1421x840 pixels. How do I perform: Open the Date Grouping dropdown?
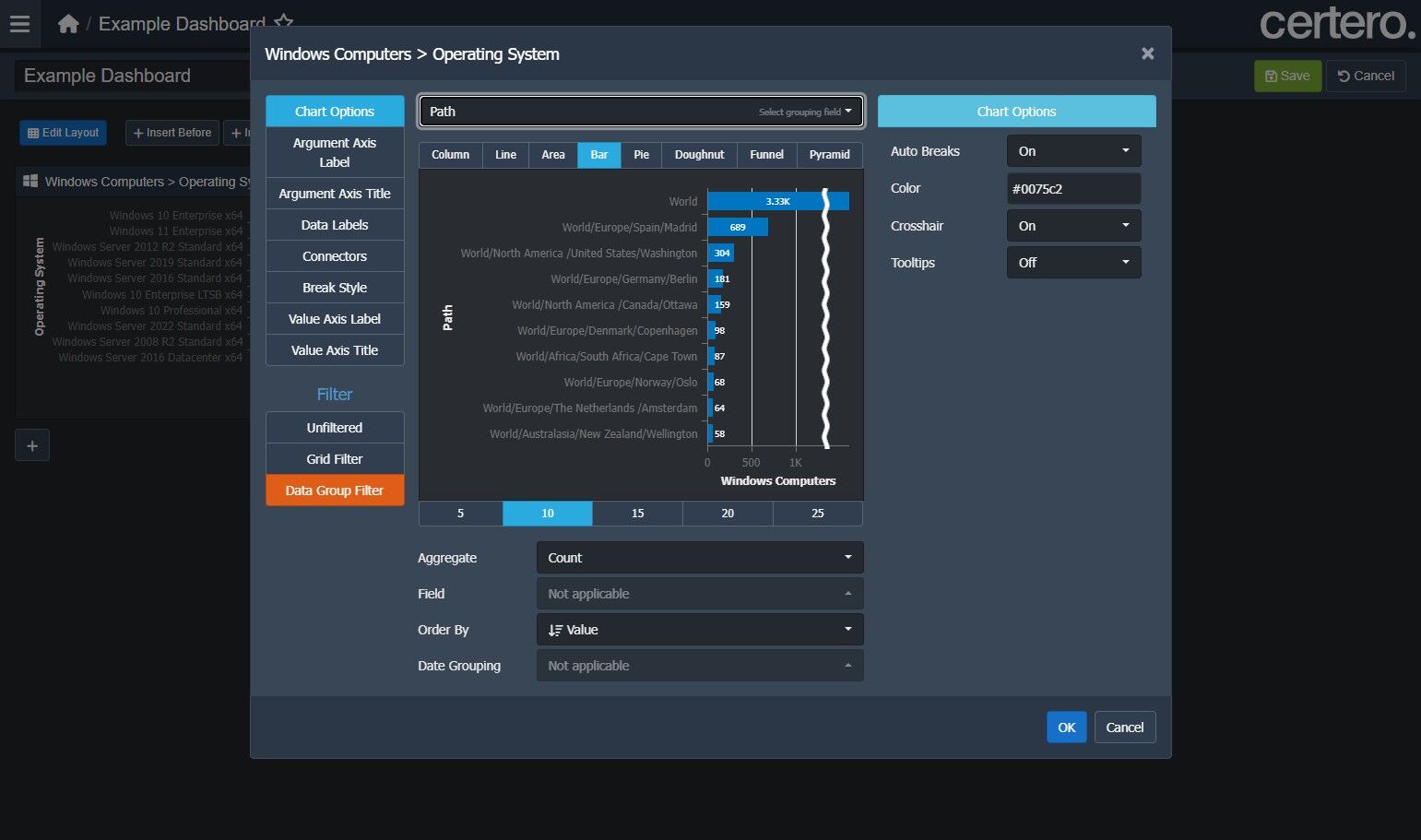700,666
